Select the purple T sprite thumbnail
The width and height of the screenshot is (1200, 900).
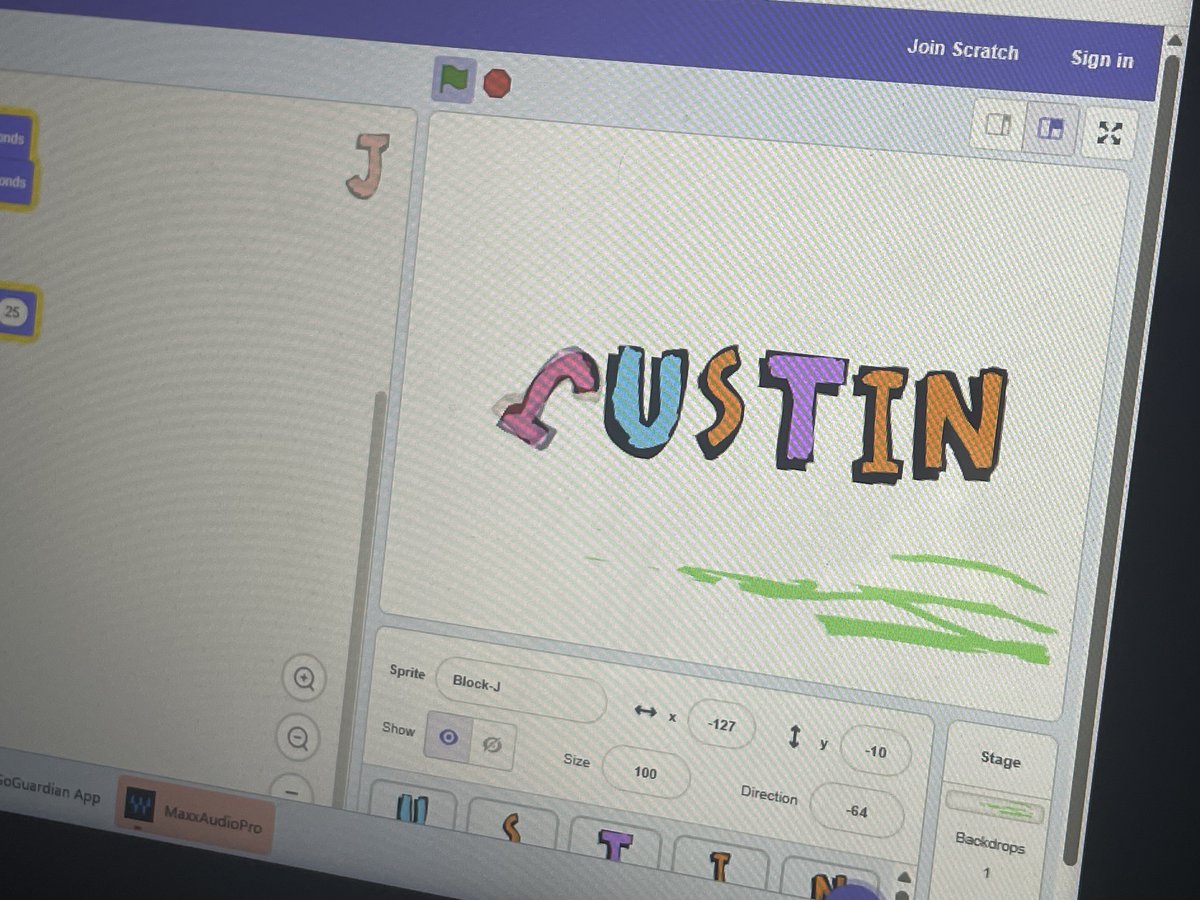click(x=616, y=846)
